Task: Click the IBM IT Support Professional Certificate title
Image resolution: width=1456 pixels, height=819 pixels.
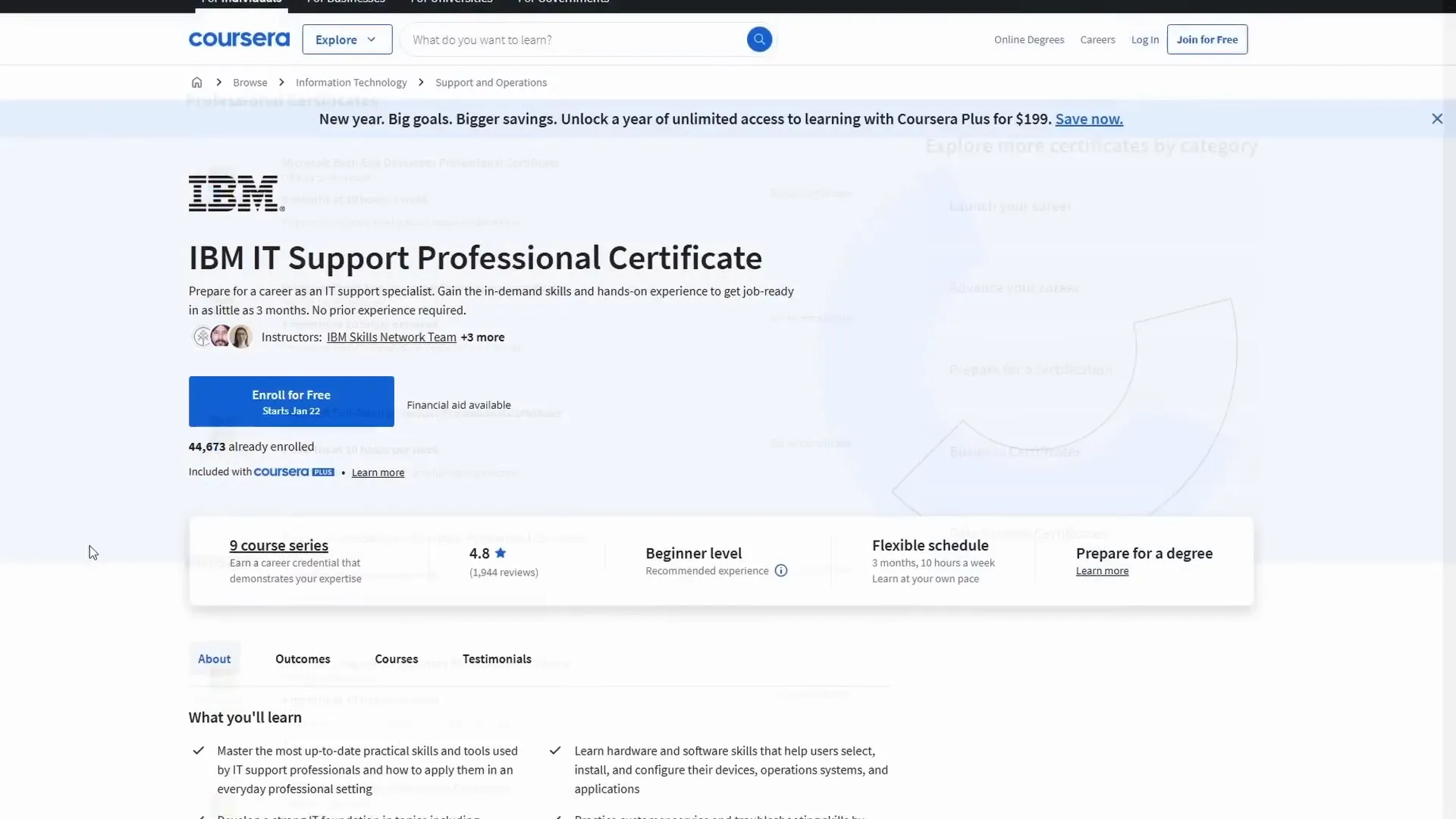Action: coord(475,258)
